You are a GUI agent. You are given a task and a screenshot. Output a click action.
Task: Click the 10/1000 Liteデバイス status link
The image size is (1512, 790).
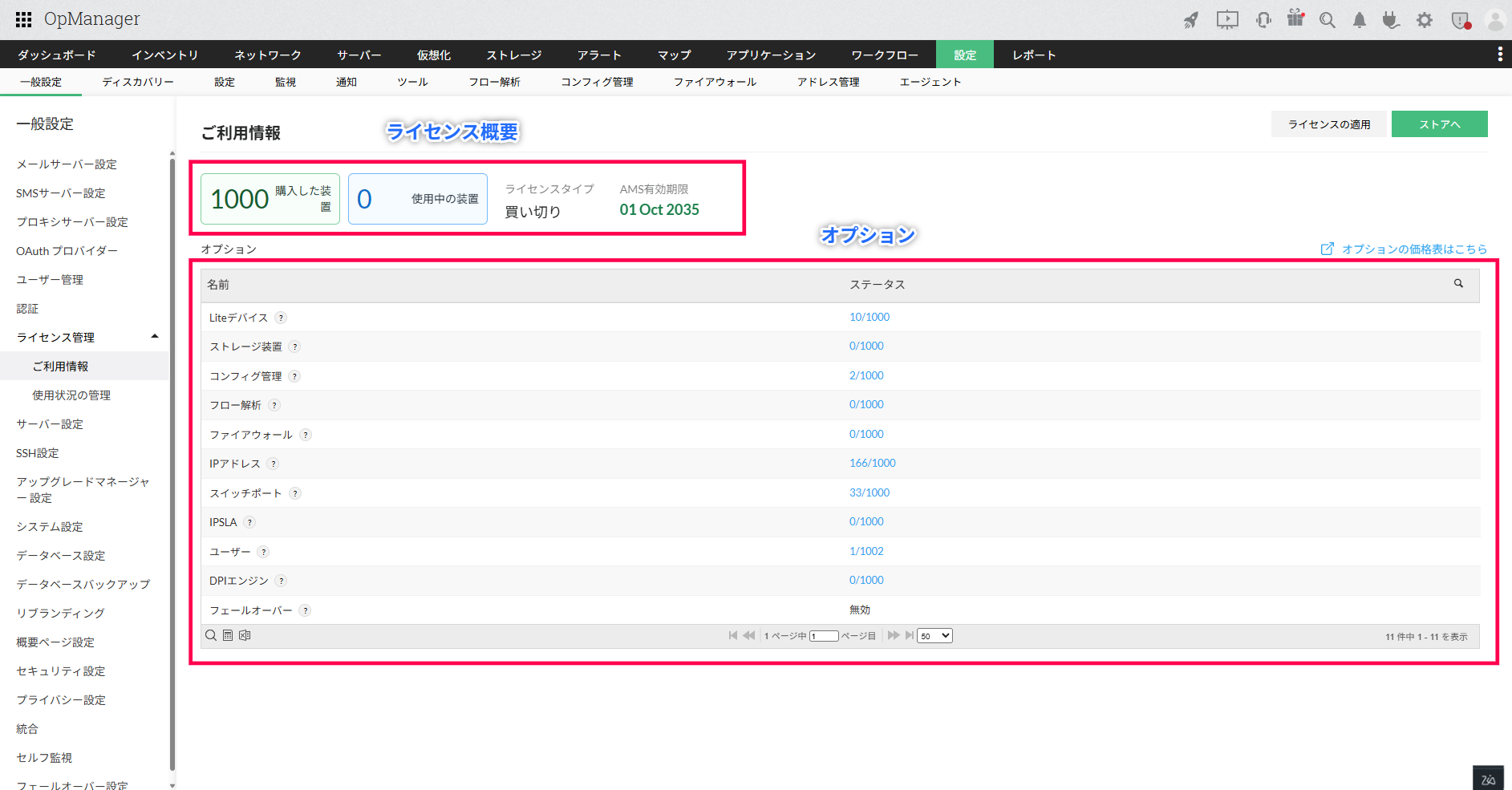[x=870, y=317]
